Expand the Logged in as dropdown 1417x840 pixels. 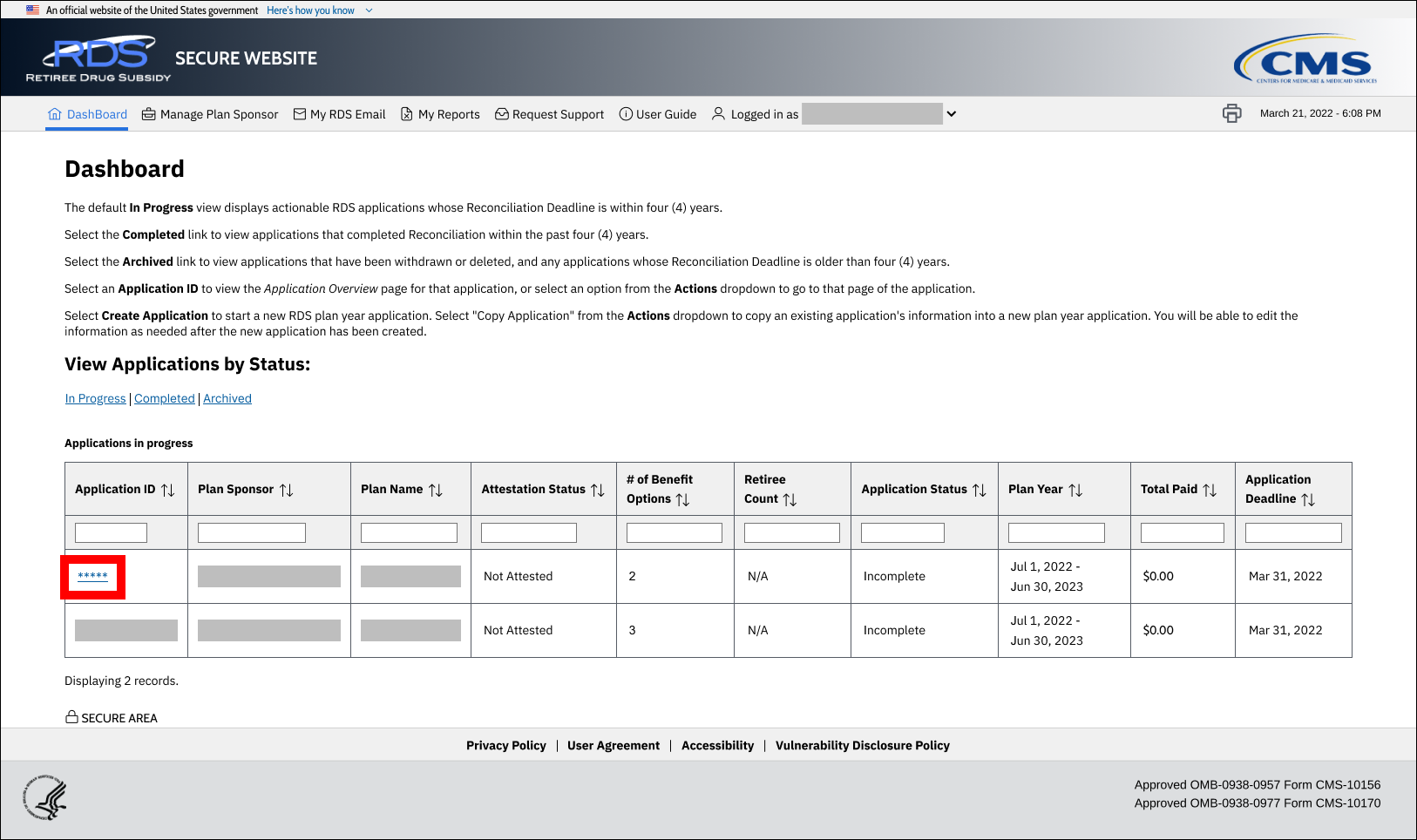tap(952, 114)
